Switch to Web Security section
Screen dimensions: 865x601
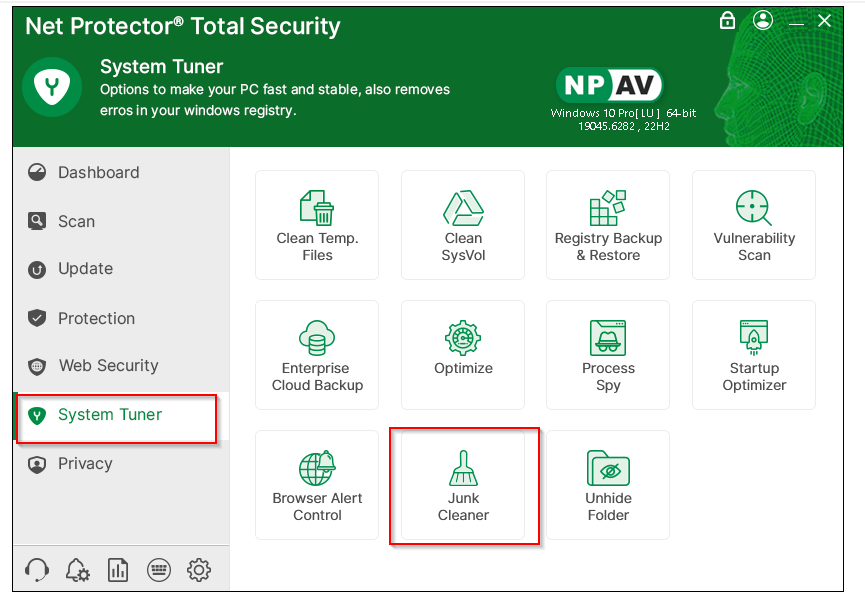(x=108, y=365)
